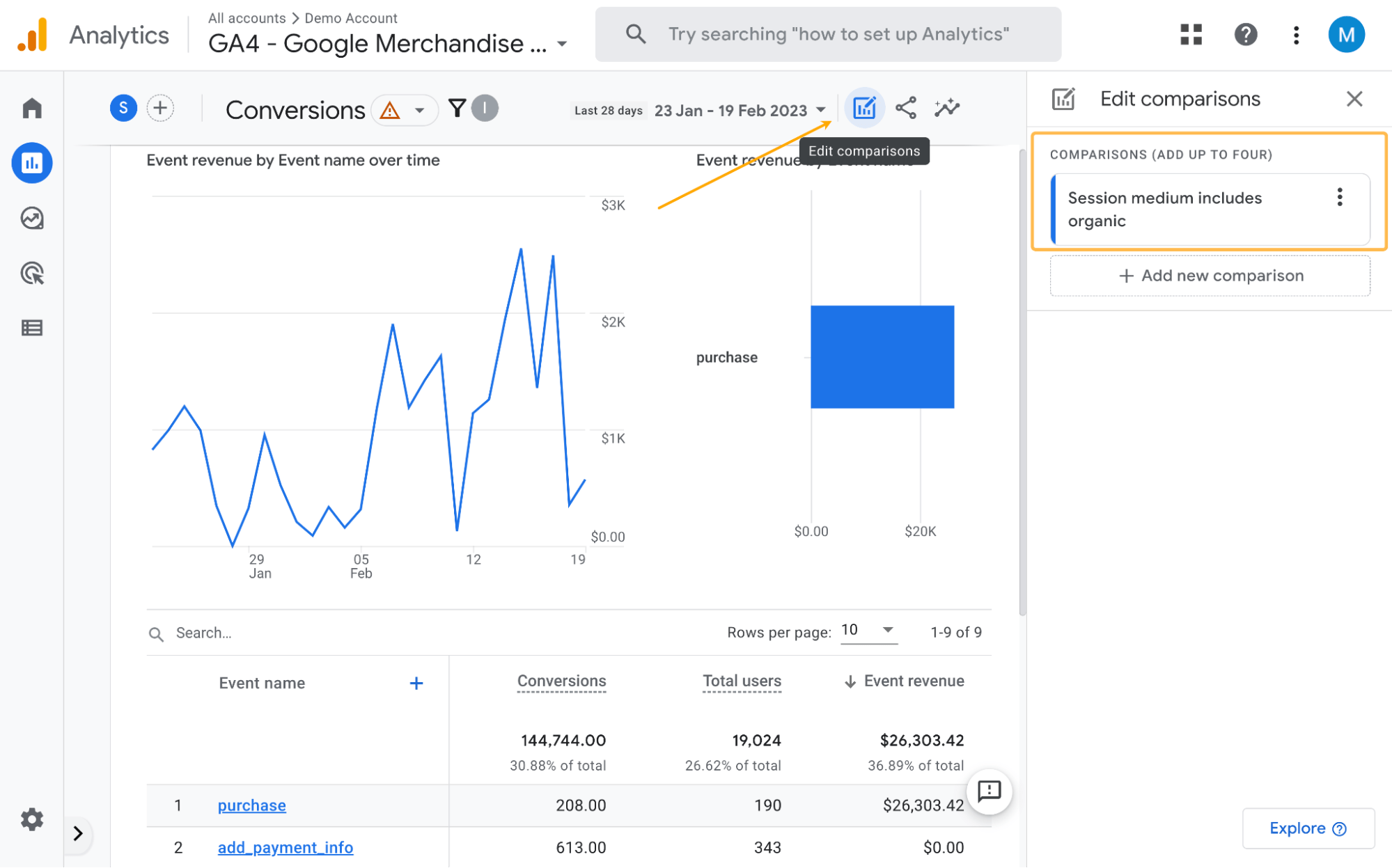This screenshot has width=1392, height=868.
Task: Open the Advertising section icon
Action: tap(31, 274)
